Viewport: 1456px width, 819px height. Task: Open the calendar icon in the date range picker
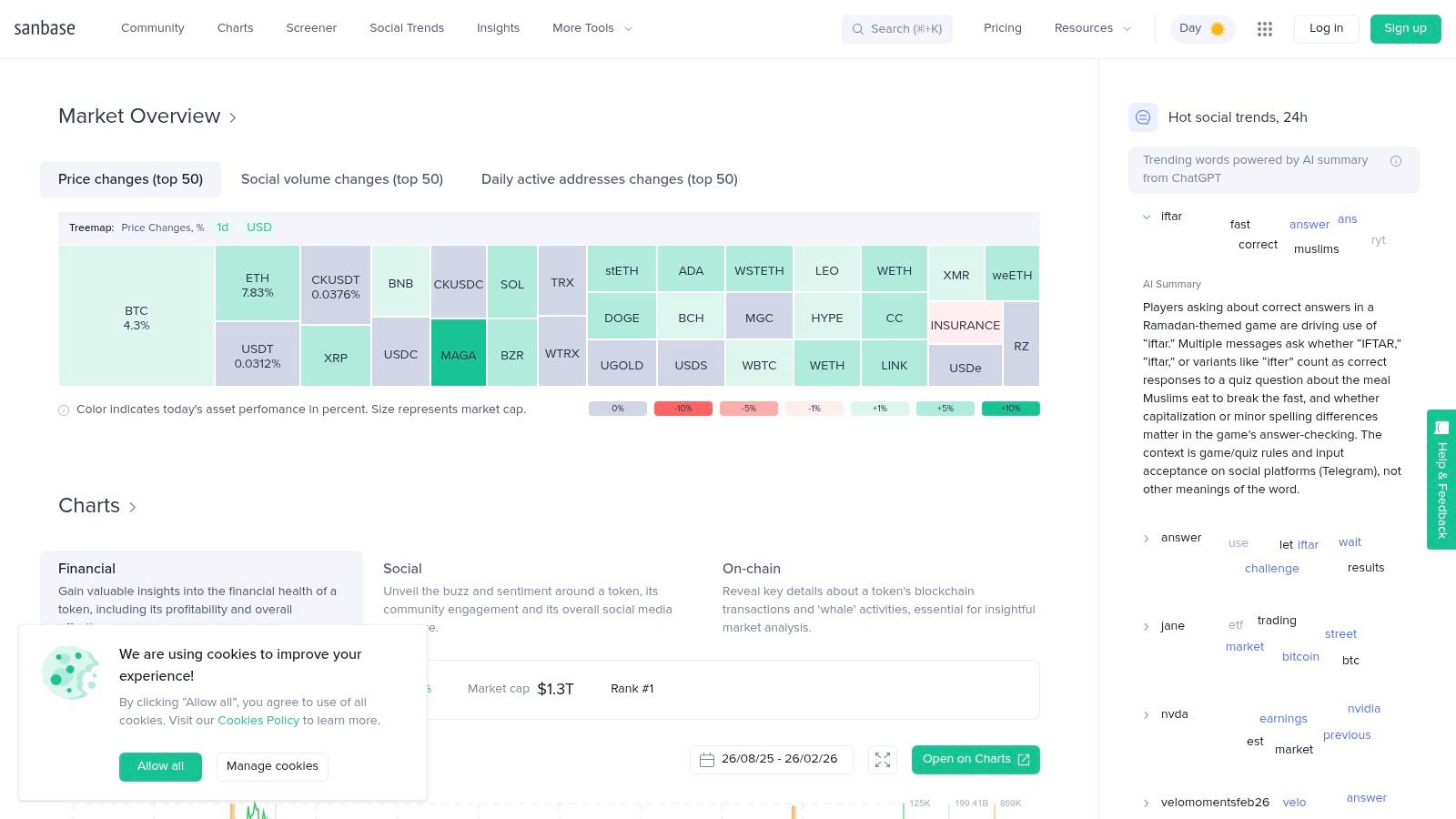(x=707, y=759)
